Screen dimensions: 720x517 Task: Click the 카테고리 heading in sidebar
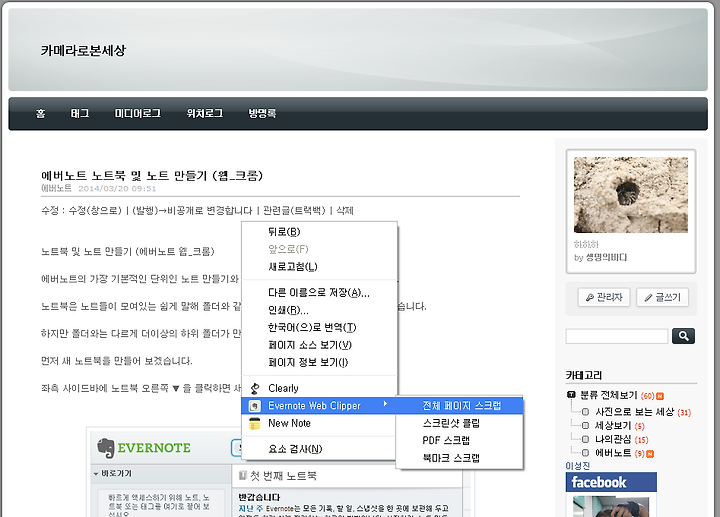[584, 376]
